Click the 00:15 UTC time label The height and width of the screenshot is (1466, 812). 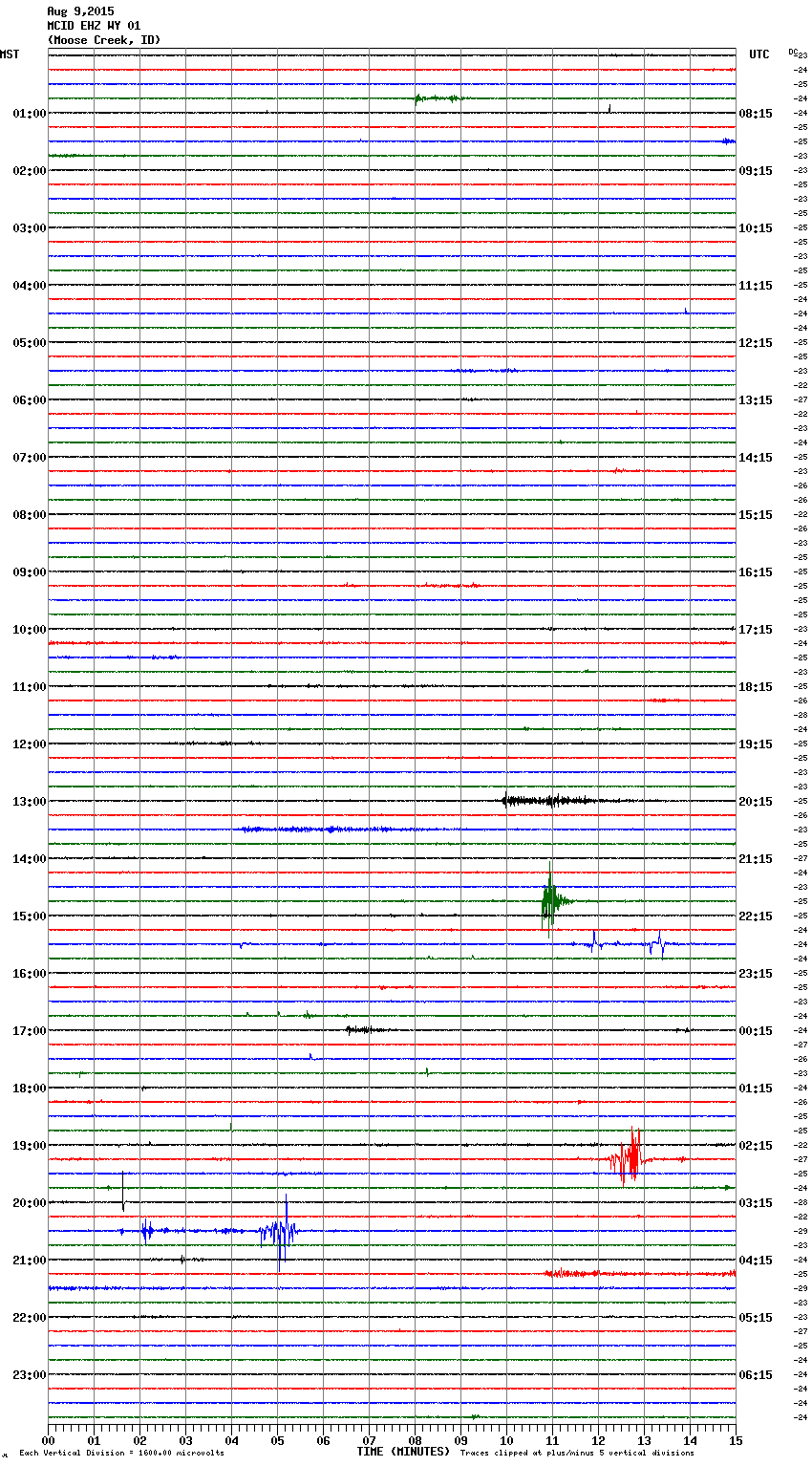tap(756, 1030)
